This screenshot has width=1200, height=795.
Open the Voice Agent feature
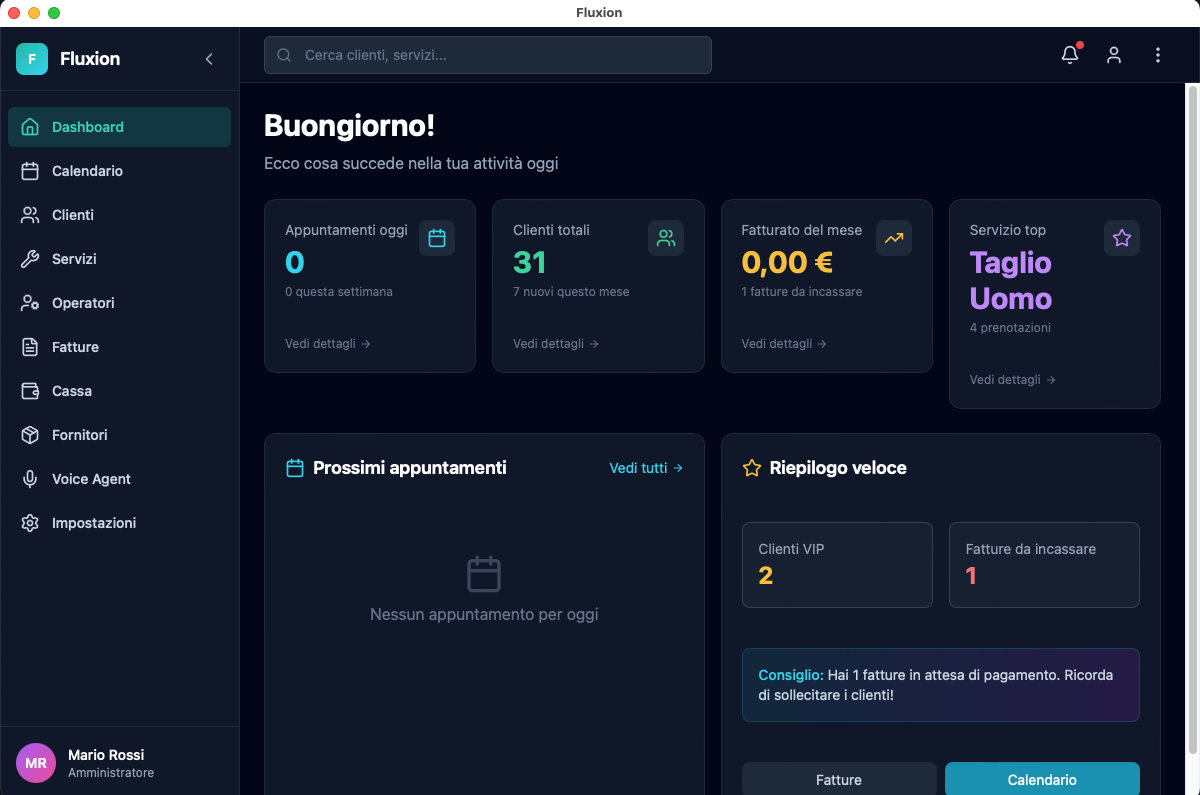coord(91,479)
